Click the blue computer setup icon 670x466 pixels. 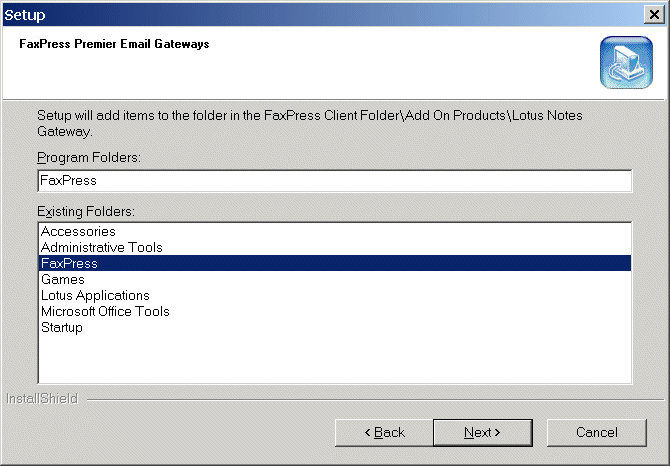pyautogui.click(x=626, y=62)
